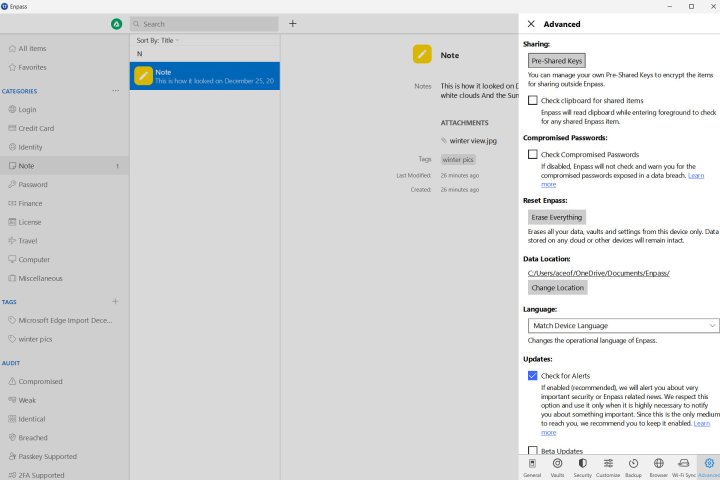Switch to the General settings tab
This screenshot has width=720, height=480.
click(532, 466)
